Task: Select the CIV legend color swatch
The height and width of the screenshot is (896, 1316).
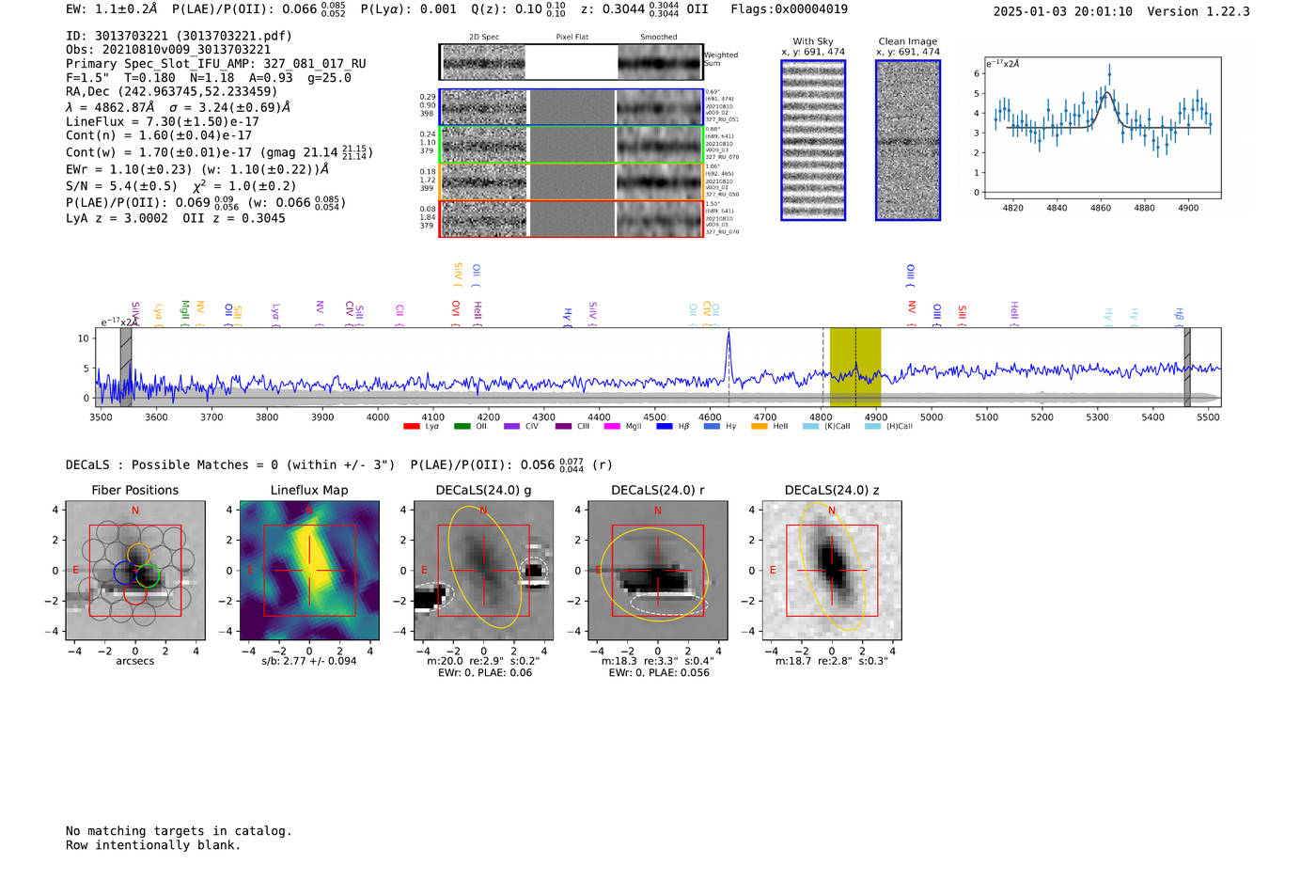Action: coord(511,427)
